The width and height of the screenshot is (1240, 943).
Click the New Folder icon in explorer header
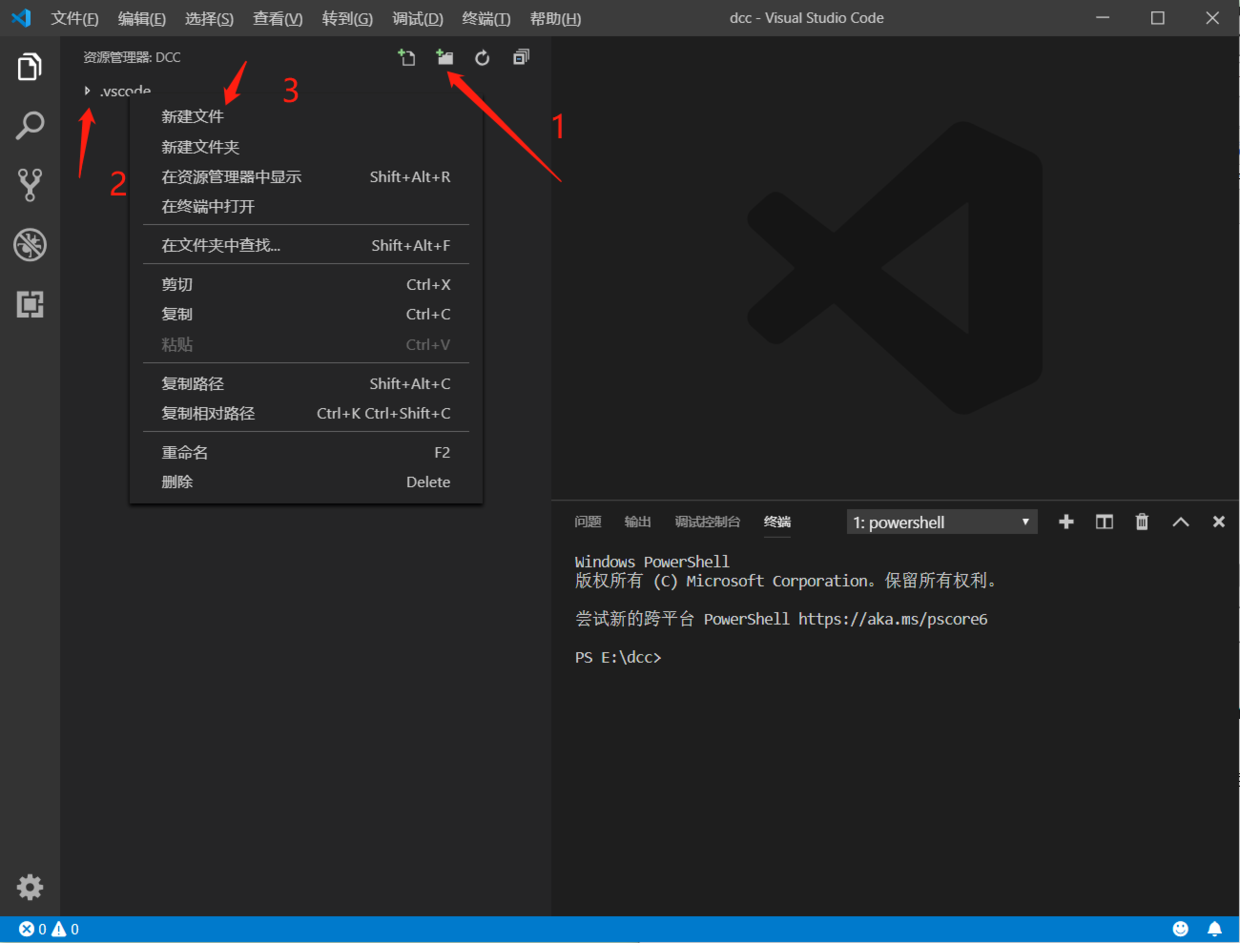(445, 58)
